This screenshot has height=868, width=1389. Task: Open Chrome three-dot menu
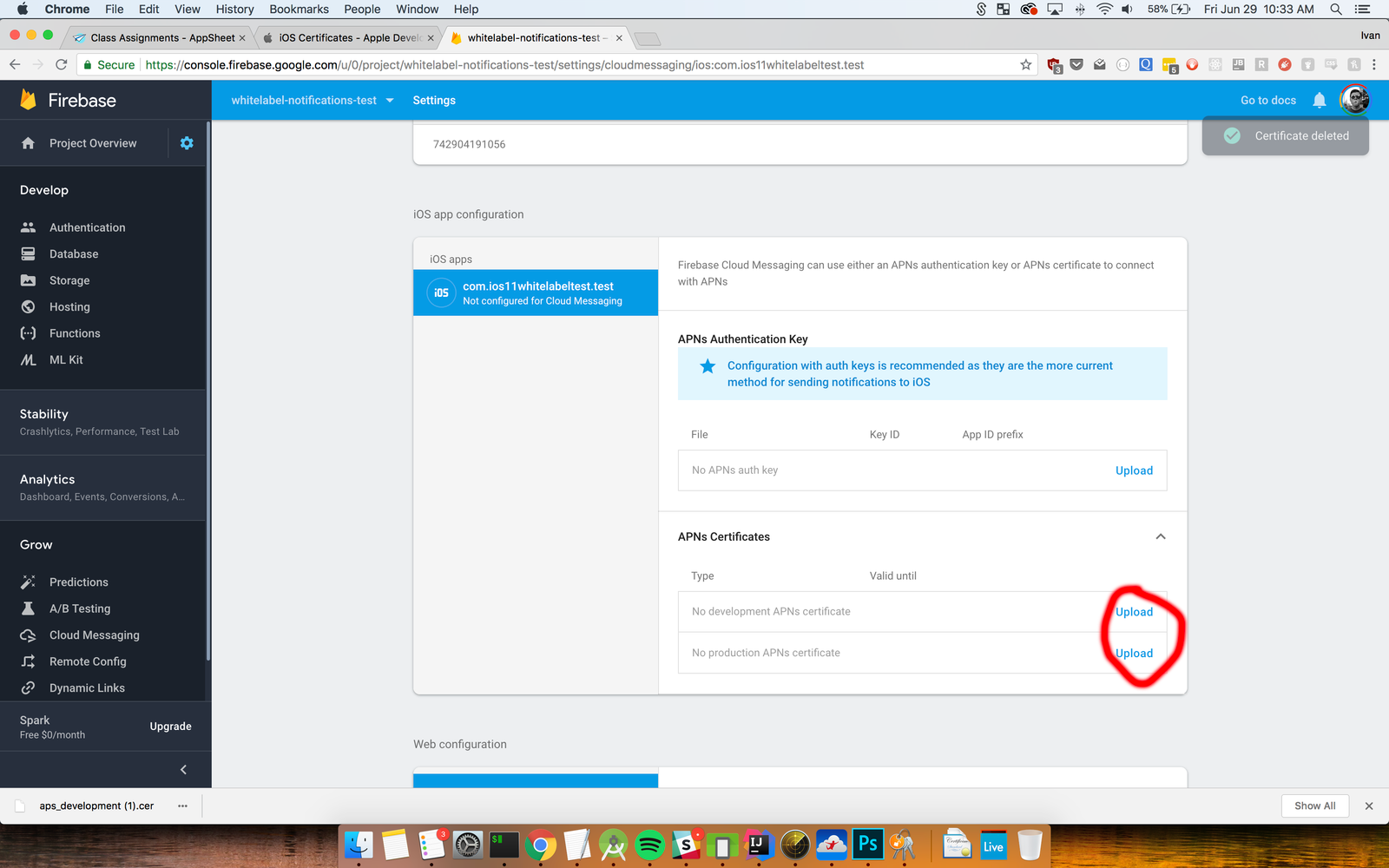click(x=1374, y=65)
